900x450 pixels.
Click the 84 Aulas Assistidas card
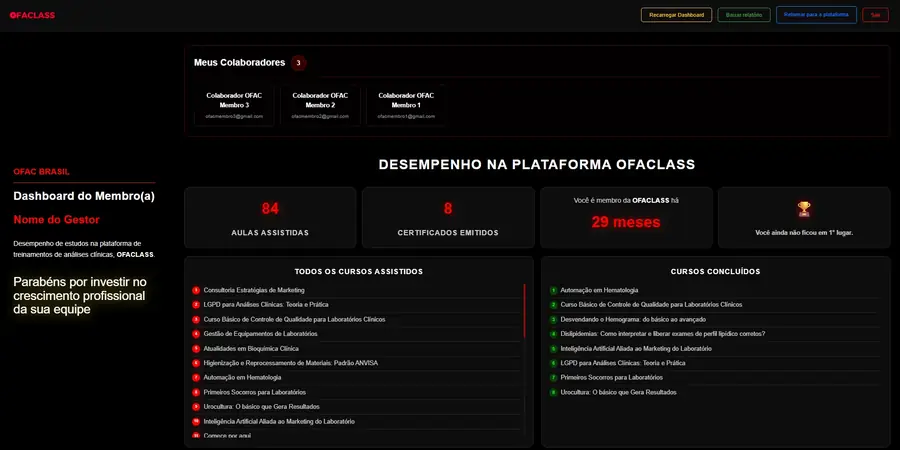point(270,218)
